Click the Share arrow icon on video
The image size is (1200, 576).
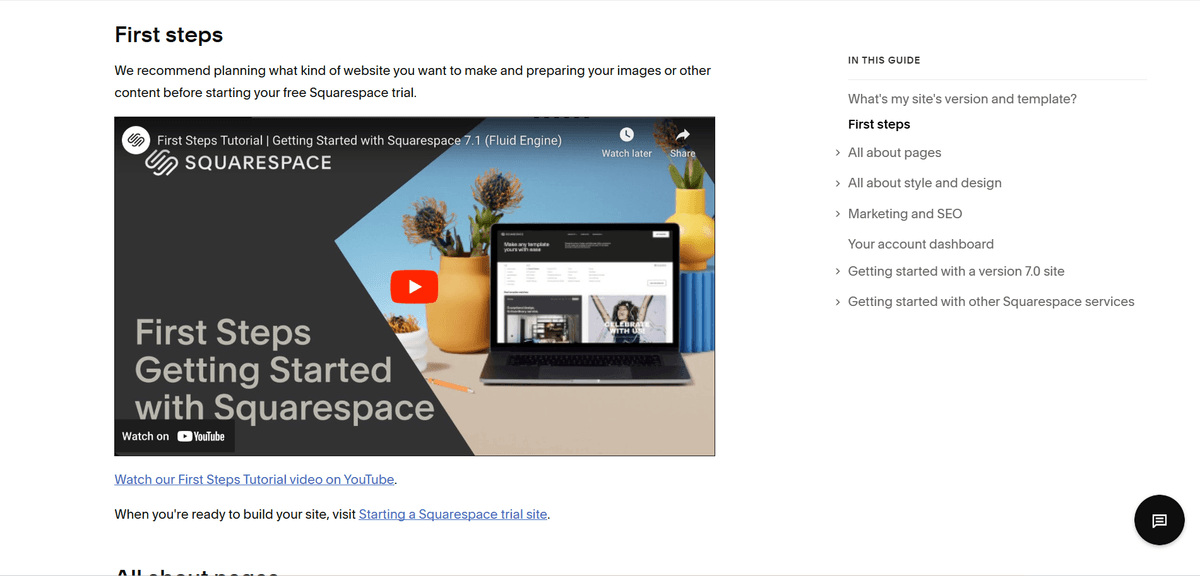[683, 134]
